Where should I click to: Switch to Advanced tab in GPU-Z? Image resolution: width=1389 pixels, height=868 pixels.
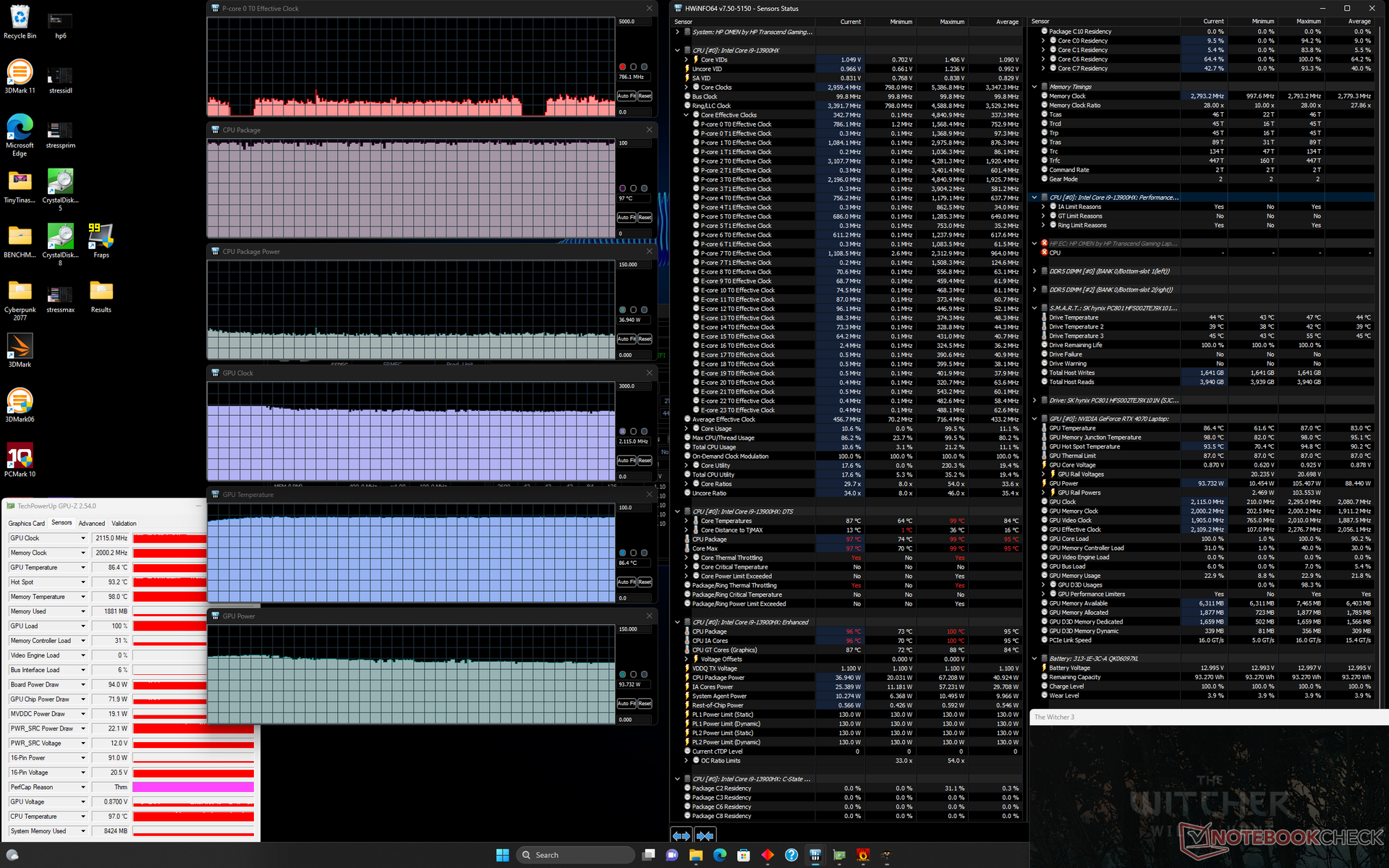click(92, 523)
